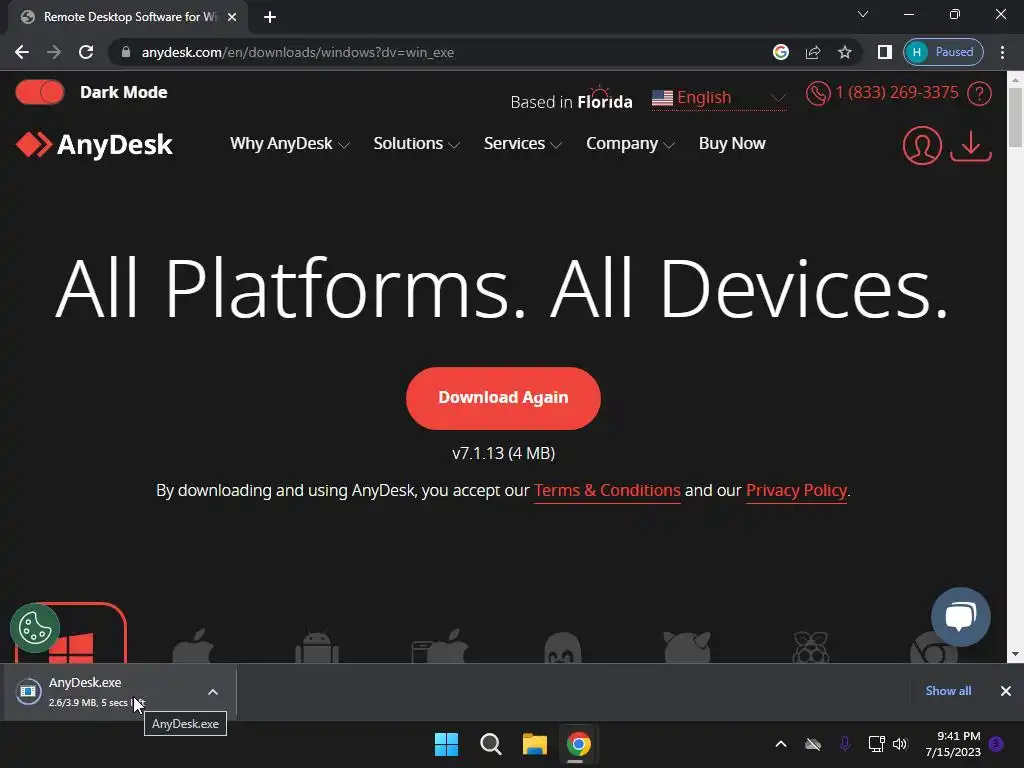Screen dimensions: 1024x768
Task: Select the Apple macOS platform icon
Action: 193,646
